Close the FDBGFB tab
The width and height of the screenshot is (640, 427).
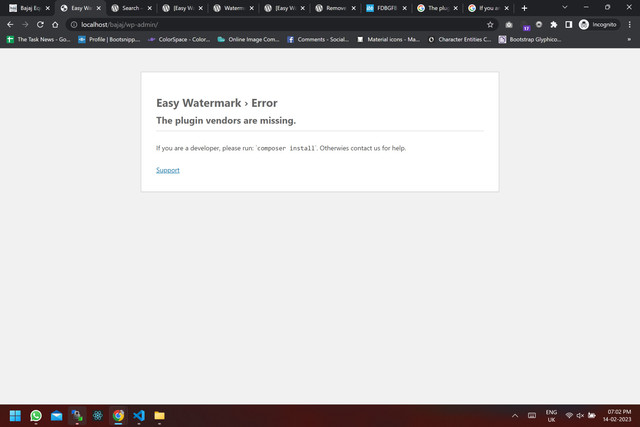click(x=405, y=8)
